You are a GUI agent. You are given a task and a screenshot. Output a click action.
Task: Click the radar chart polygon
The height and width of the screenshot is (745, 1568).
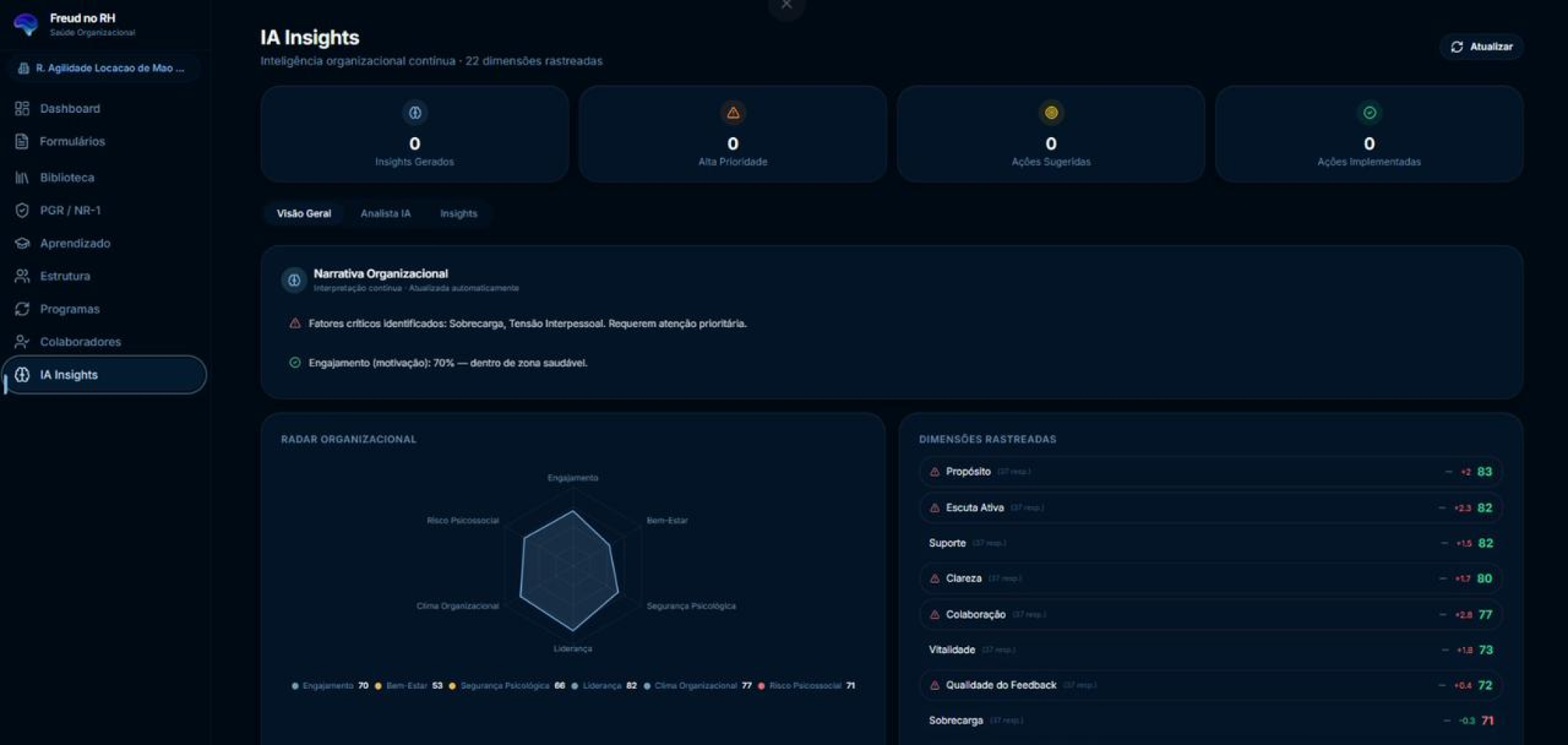[x=570, y=571]
